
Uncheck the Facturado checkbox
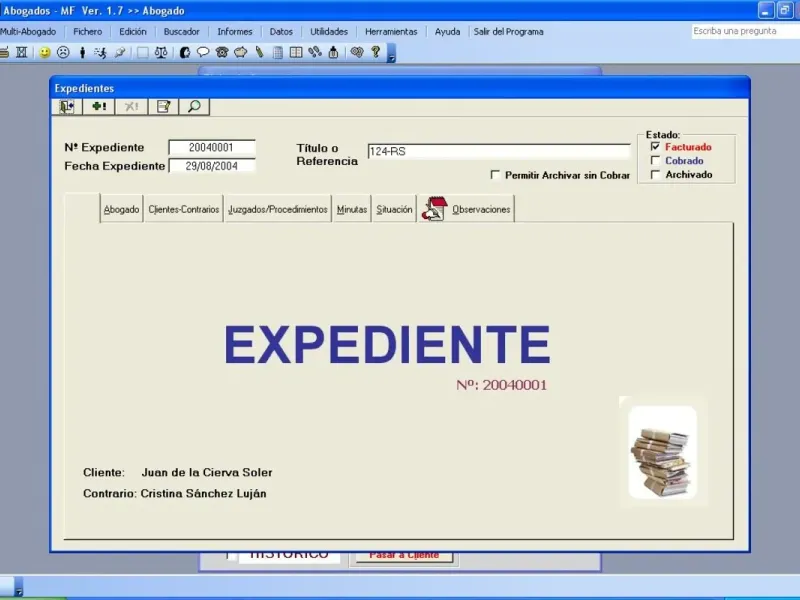656,146
